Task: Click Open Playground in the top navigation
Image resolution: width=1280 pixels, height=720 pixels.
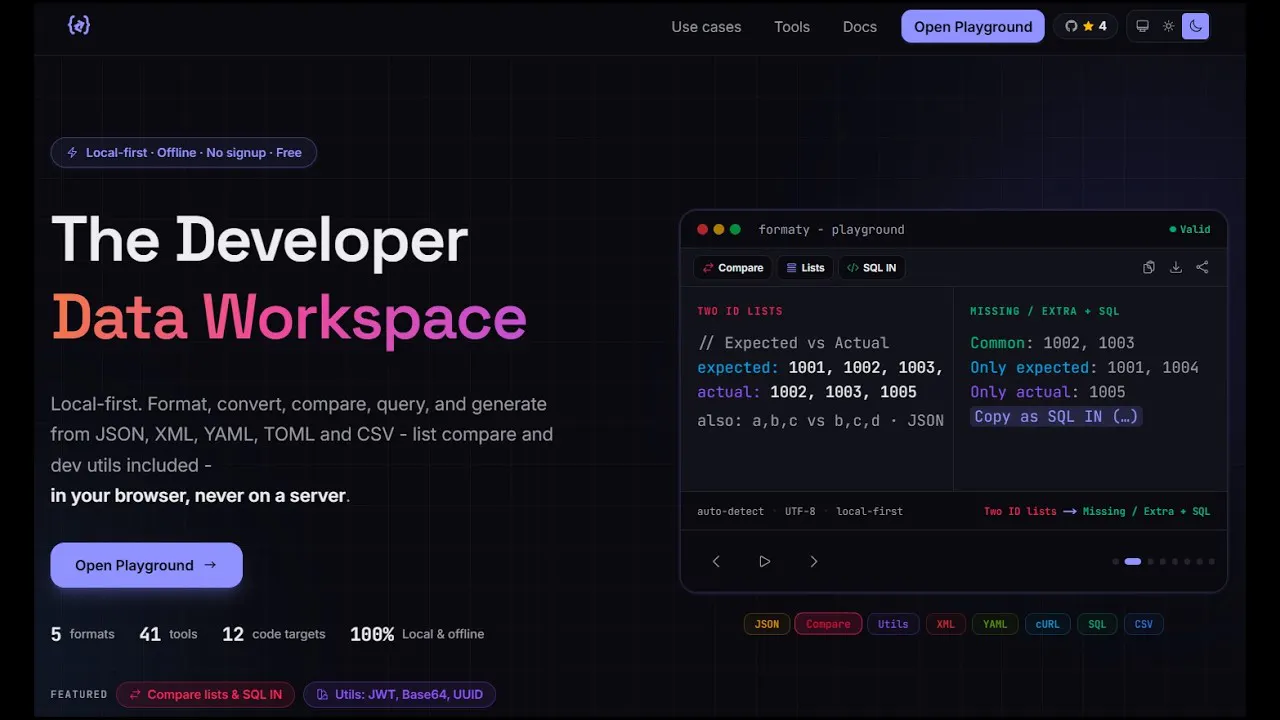Action: click(x=973, y=27)
